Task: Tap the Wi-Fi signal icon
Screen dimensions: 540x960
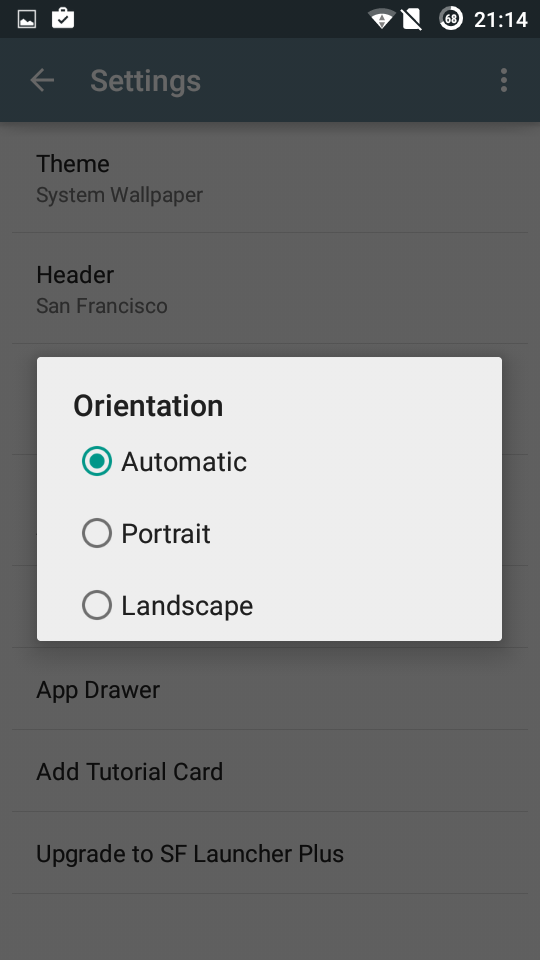Action: tap(381, 19)
